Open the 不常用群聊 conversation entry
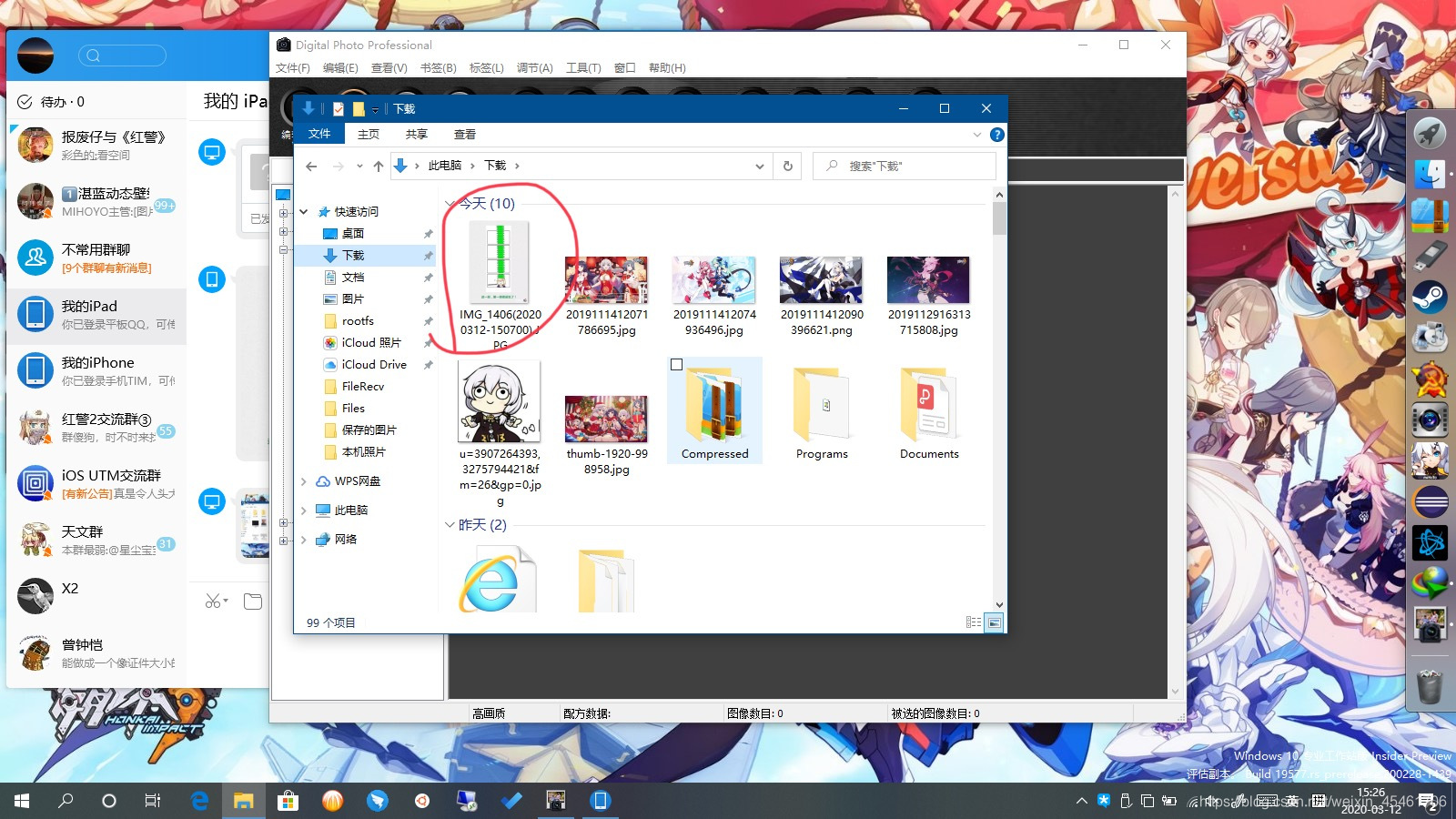Viewport: 1456px width, 819px height. click(96, 258)
